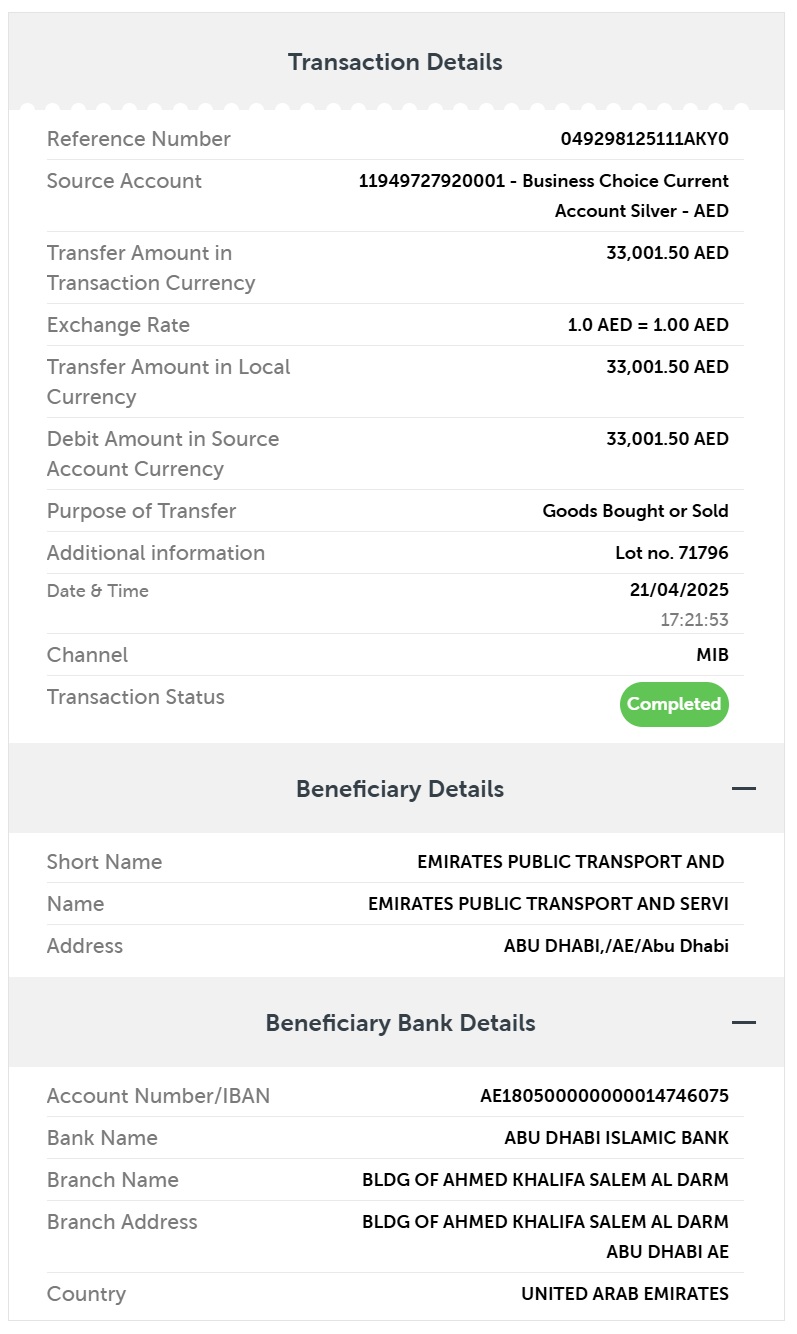Click the UNITED ARAB EMIRATES country value
This screenshot has width=797, height=1334.
(x=625, y=1294)
